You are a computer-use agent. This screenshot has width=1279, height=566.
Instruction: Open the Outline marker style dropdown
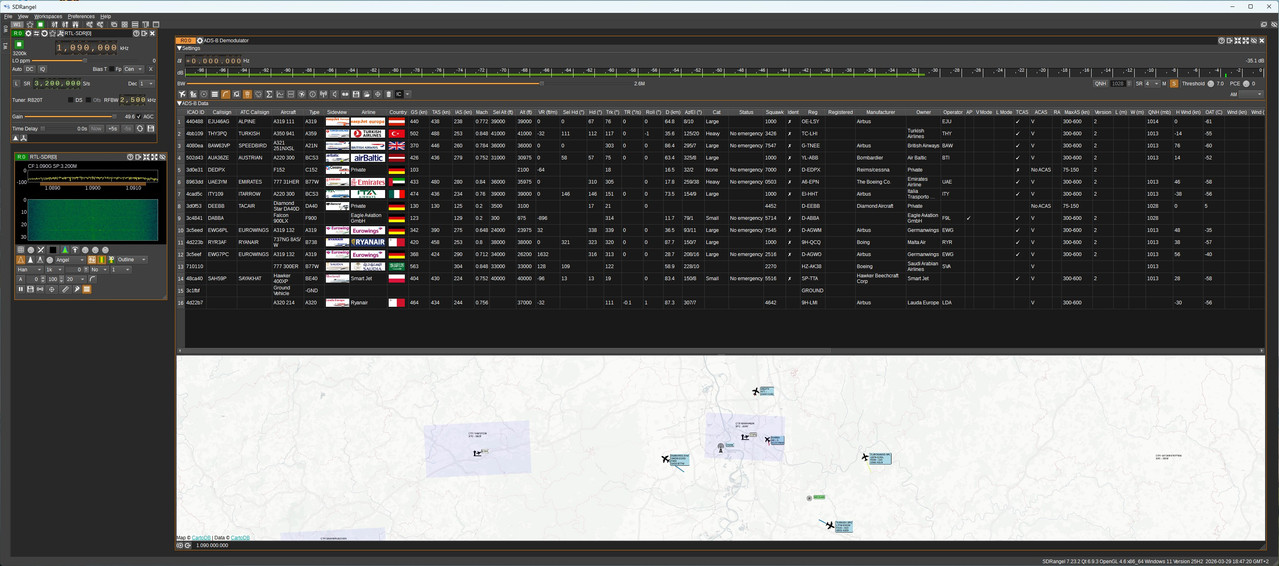(x=132, y=259)
